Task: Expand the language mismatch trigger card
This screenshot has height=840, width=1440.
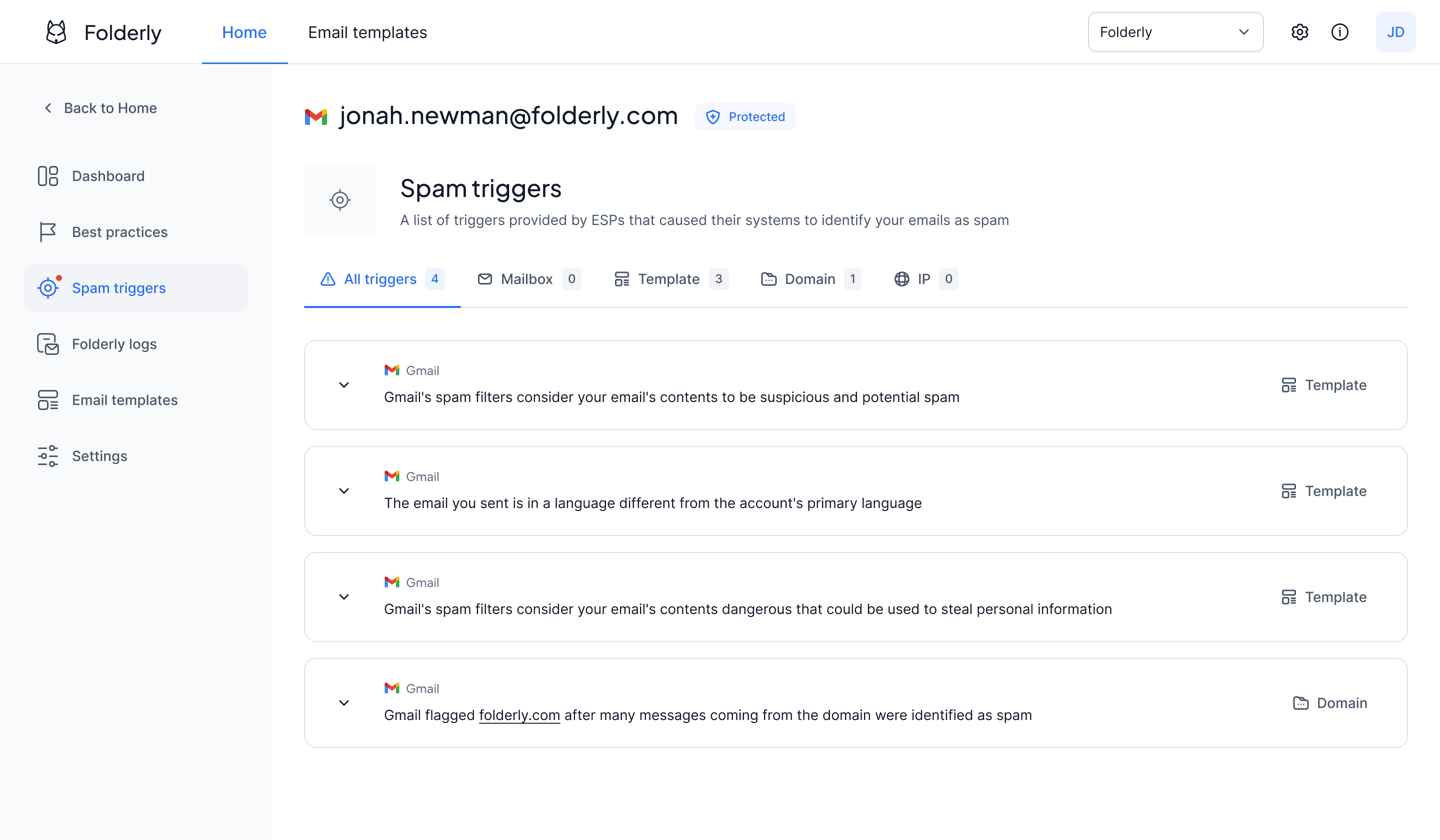Action: coord(344,491)
